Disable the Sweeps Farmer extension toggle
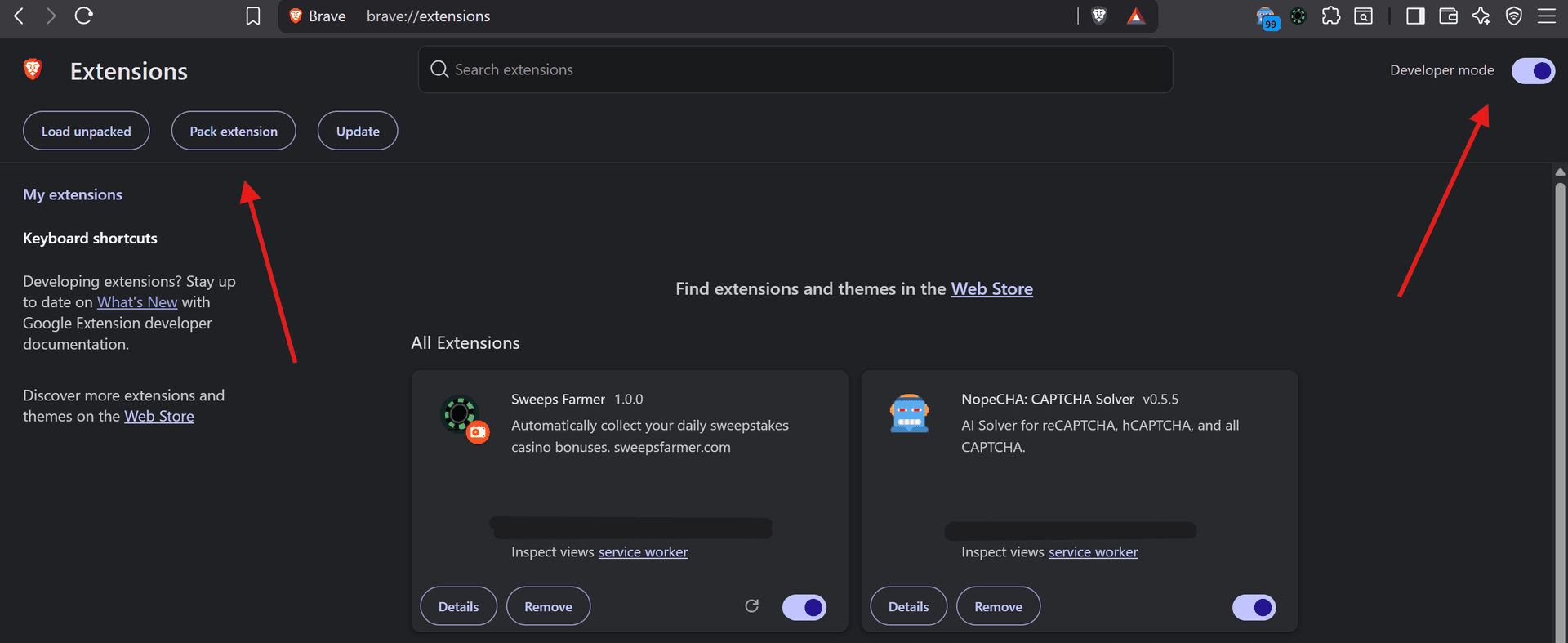Viewport: 1568px width, 643px height. (x=804, y=607)
